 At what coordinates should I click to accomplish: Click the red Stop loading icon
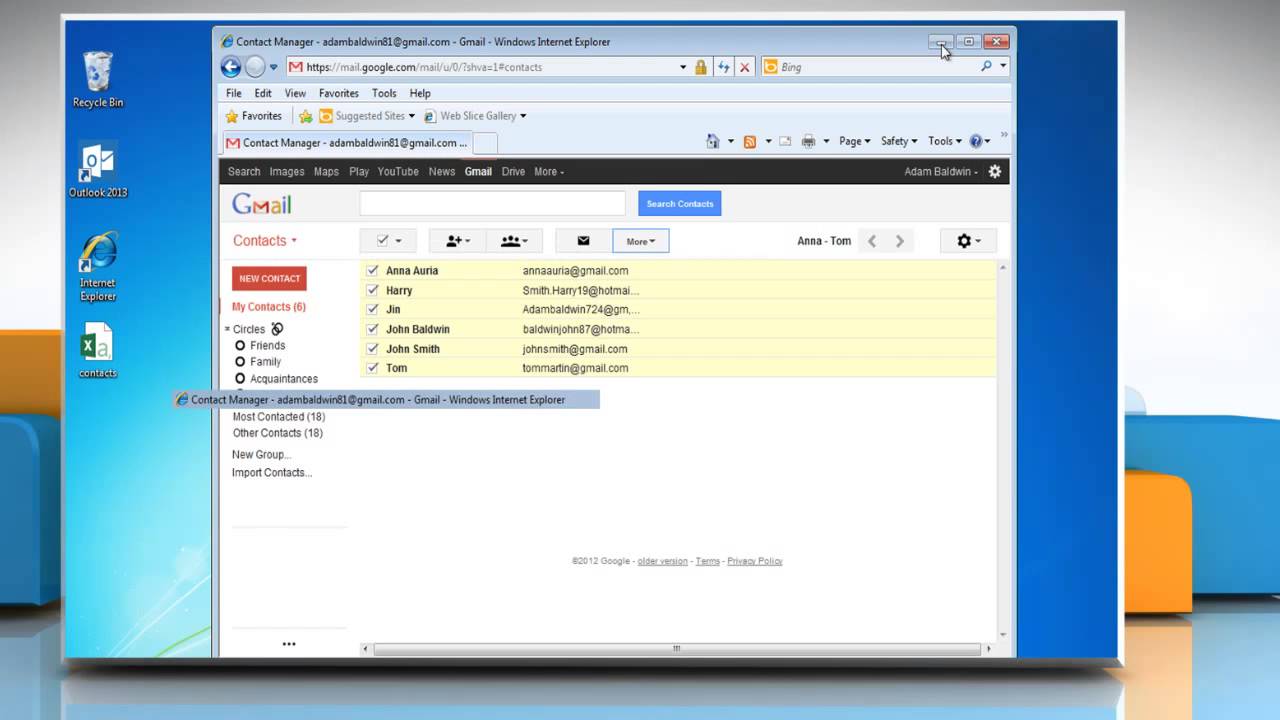pyautogui.click(x=745, y=67)
